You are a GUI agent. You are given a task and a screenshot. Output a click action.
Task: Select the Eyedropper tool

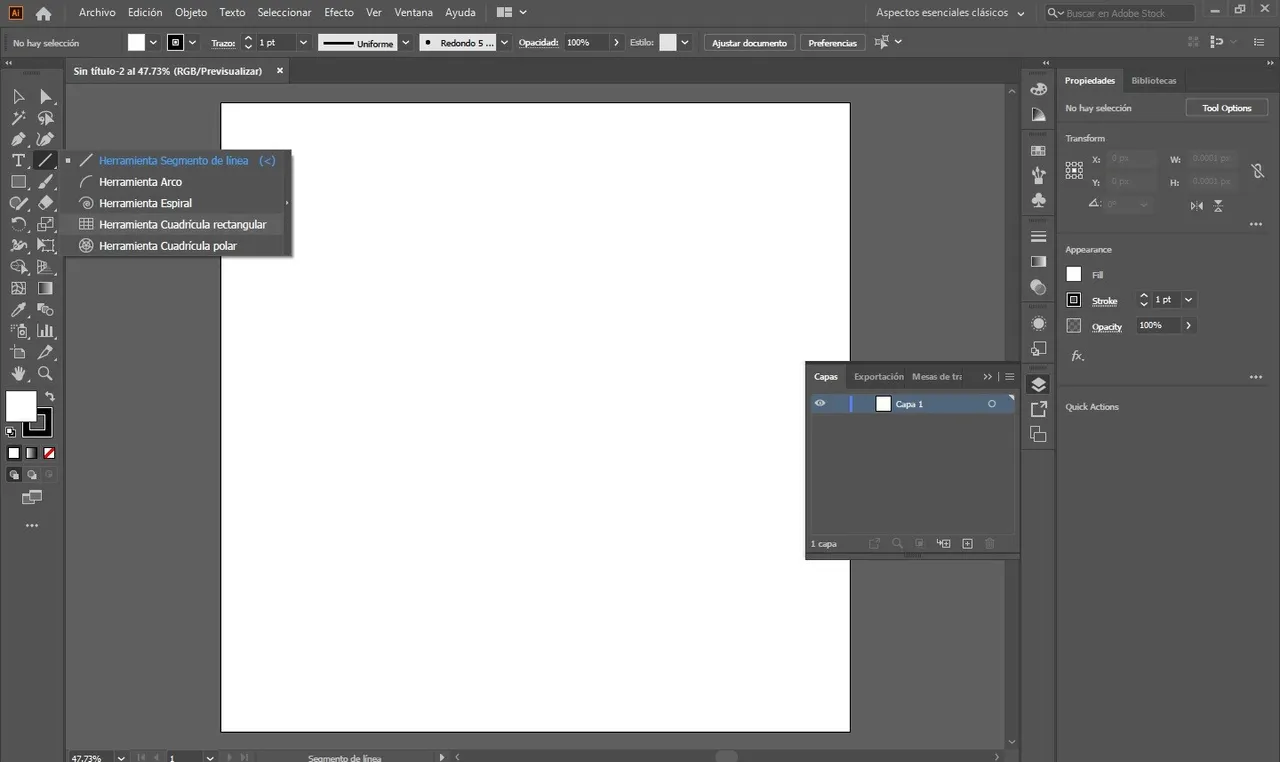pos(18,310)
